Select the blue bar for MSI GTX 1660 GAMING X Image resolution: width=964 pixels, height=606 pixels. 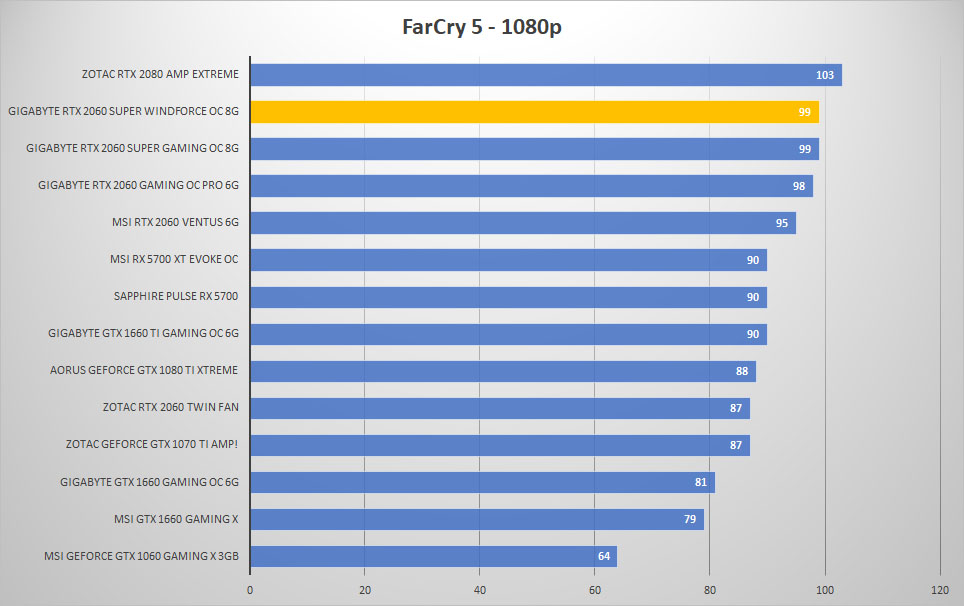tap(477, 519)
